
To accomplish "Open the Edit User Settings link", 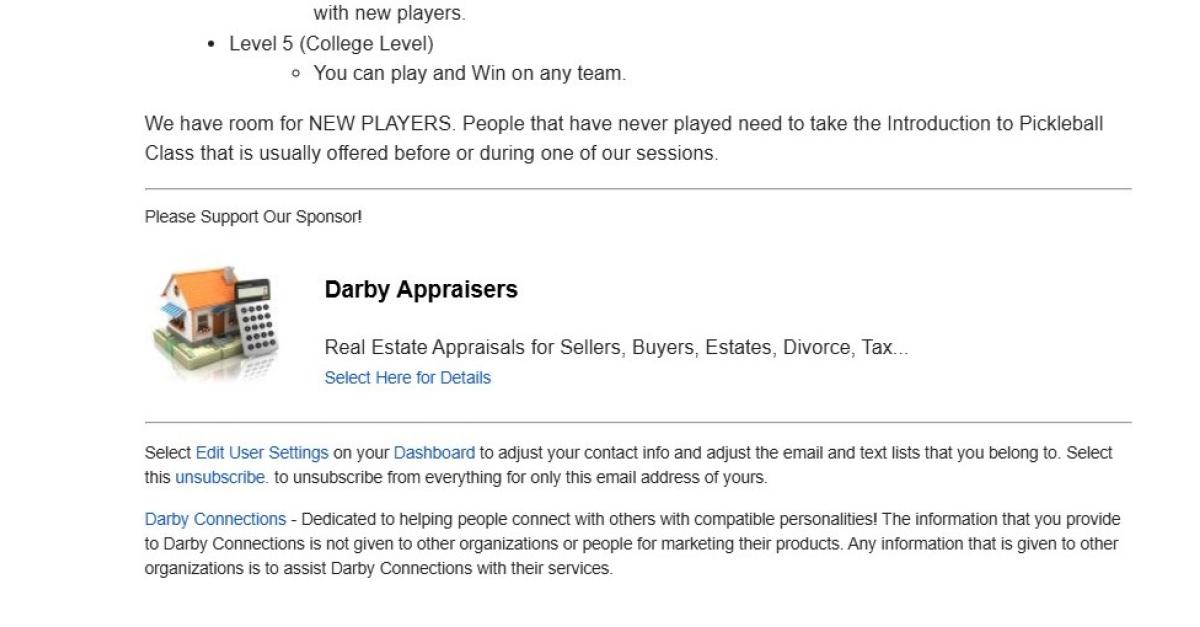I will click(262, 453).
